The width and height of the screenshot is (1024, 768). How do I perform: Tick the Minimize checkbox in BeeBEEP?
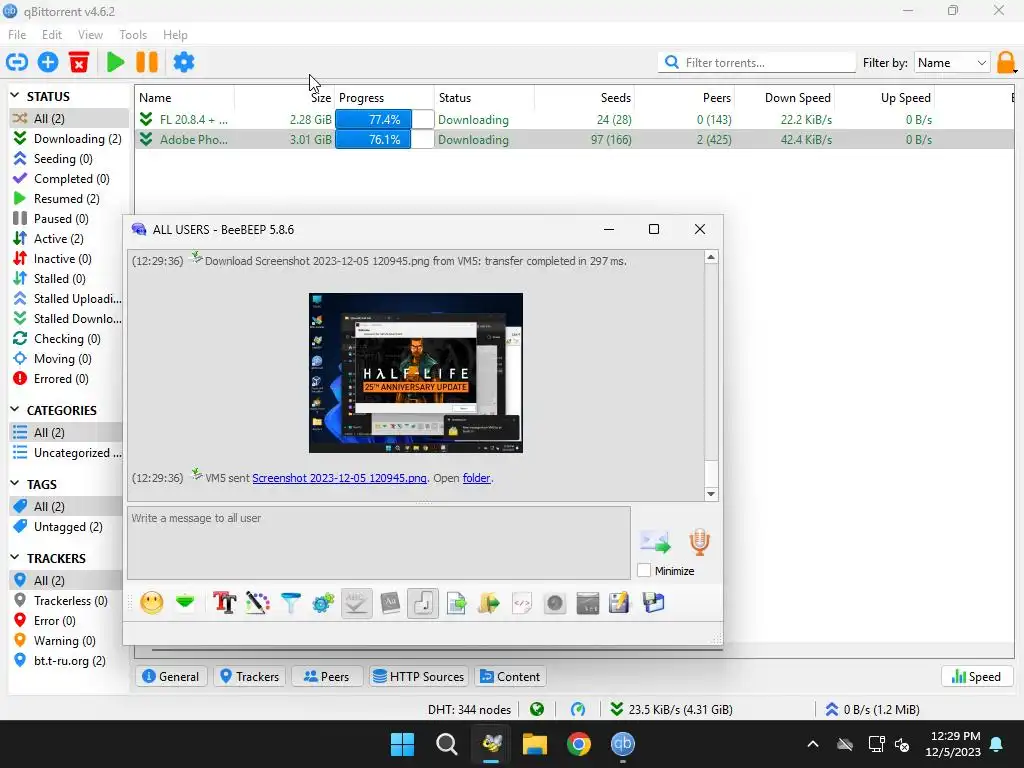coord(644,570)
